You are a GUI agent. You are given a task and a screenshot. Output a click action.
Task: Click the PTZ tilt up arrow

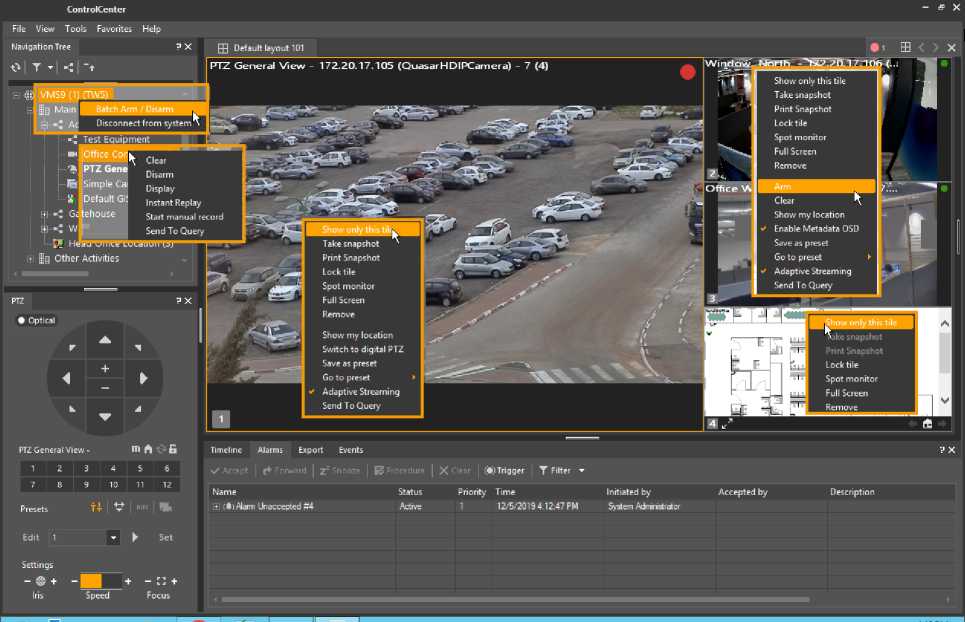pyautogui.click(x=105, y=342)
